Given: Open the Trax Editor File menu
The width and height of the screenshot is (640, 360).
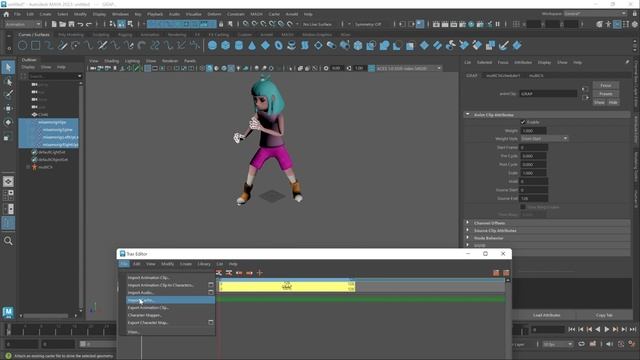Looking at the screenshot, I should point(124,264).
